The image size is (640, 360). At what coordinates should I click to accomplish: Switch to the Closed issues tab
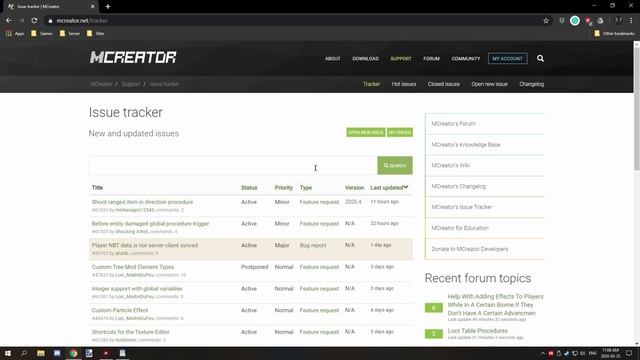(x=444, y=84)
